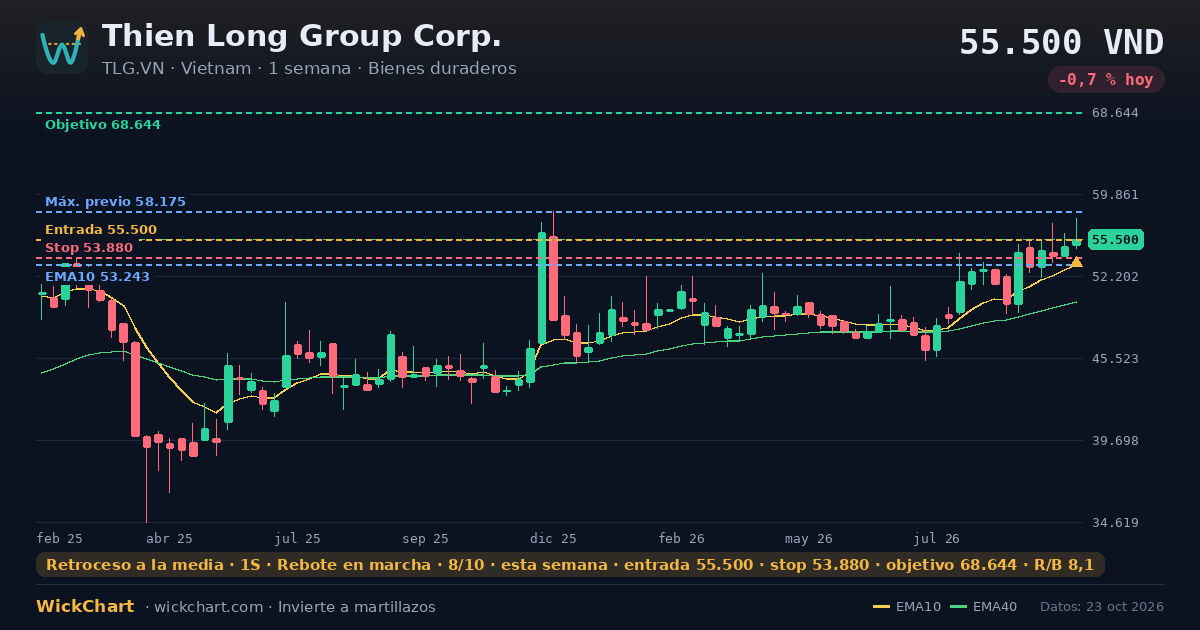Click the dic 25 date label

click(x=554, y=539)
